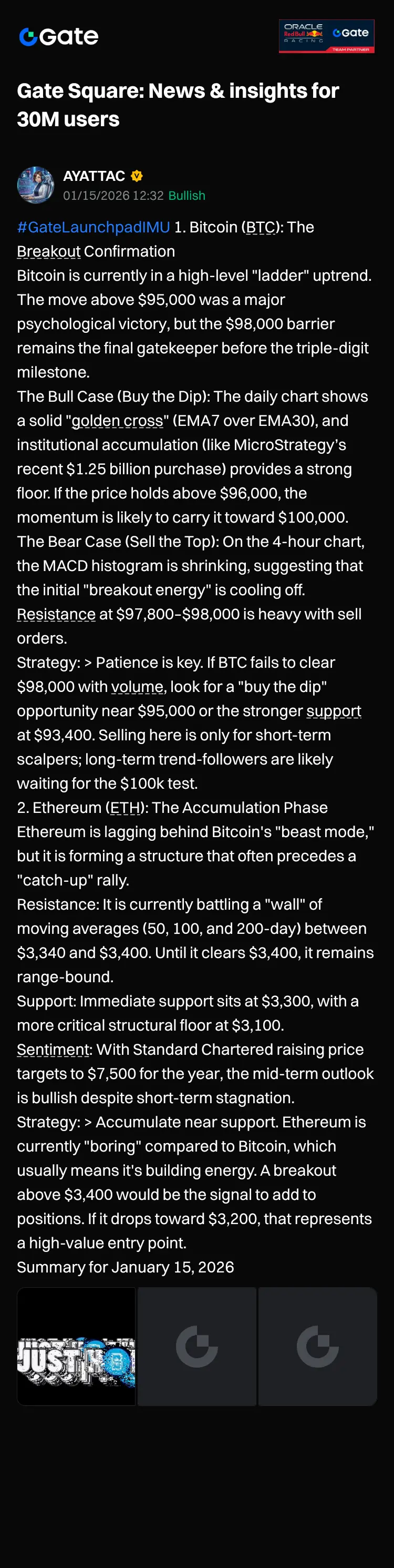Click the Bullish tag

point(186,196)
